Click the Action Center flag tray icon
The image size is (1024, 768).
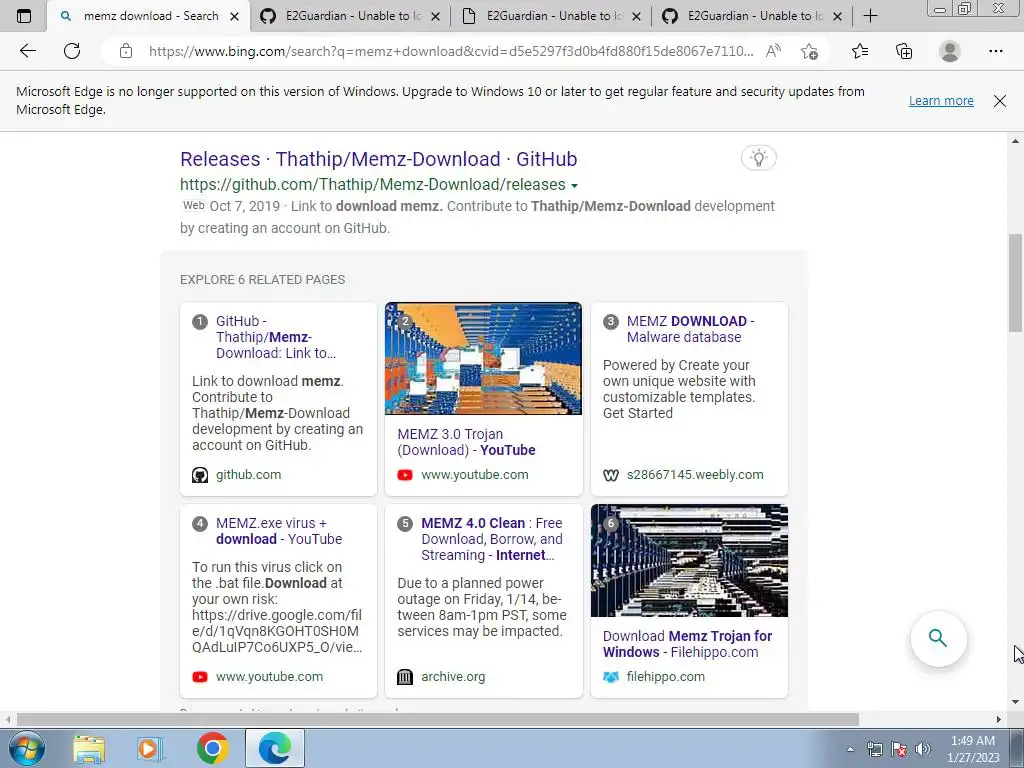[x=899, y=749]
